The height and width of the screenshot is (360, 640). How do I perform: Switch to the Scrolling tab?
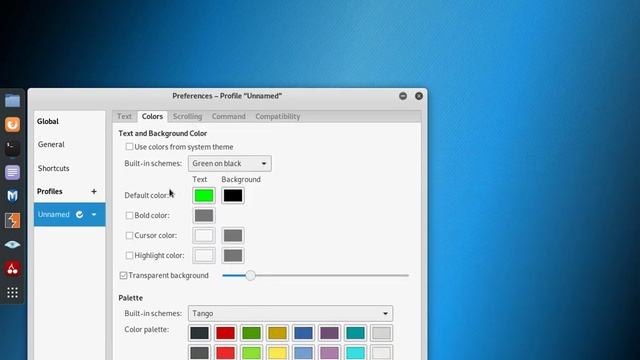pos(187,116)
